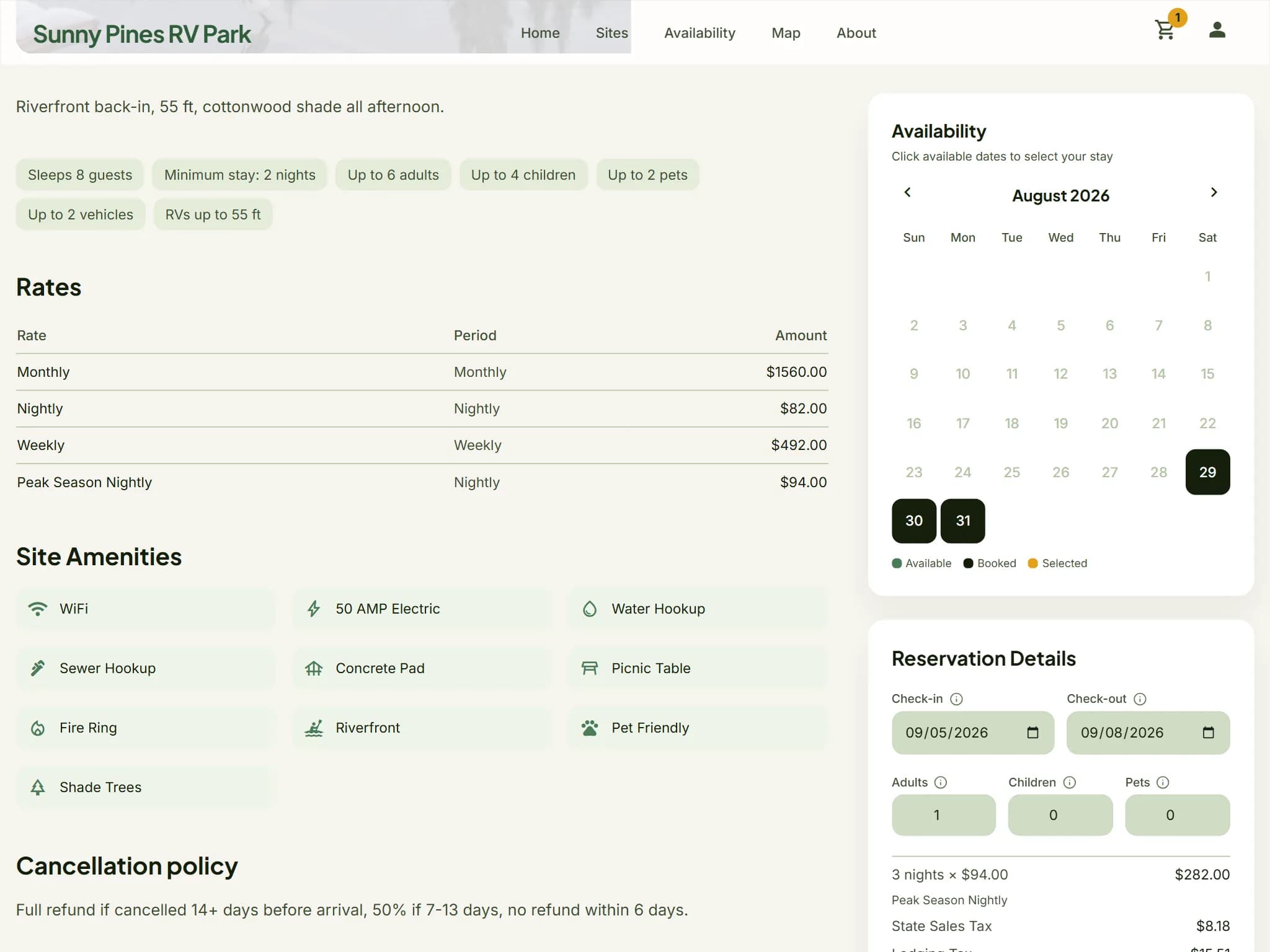Select August 15 on the calendar
The height and width of the screenshot is (952, 1270).
[x=1207, y=374]
